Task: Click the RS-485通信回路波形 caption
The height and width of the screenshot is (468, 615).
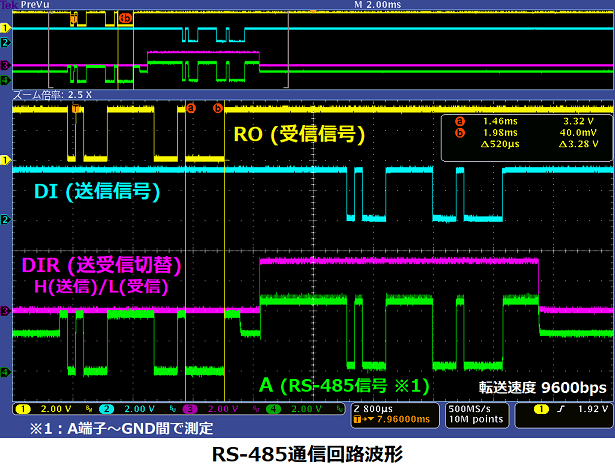Action: [308, 455]
